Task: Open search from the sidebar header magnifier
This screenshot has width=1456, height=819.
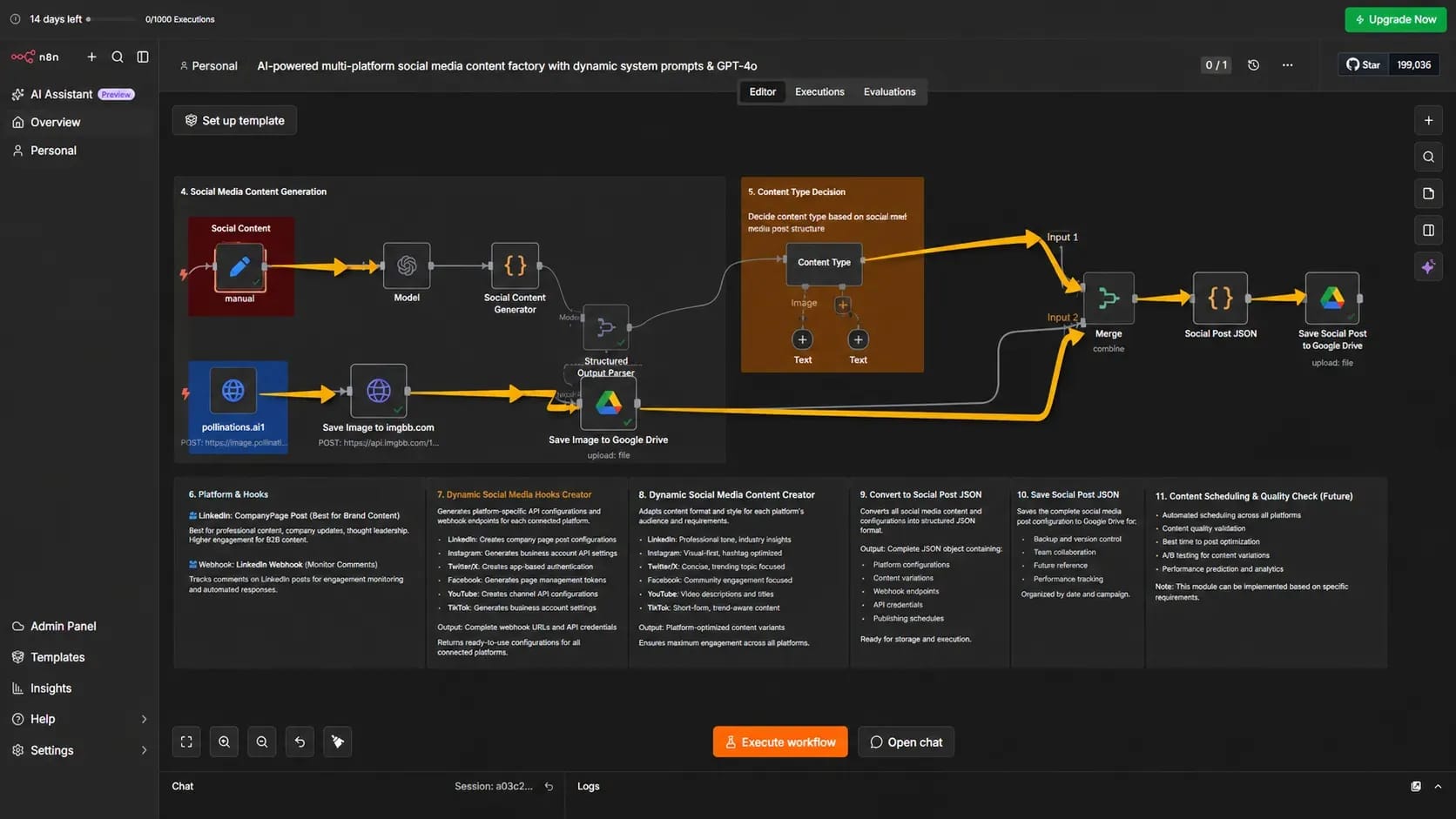Action: coord(118,57)
